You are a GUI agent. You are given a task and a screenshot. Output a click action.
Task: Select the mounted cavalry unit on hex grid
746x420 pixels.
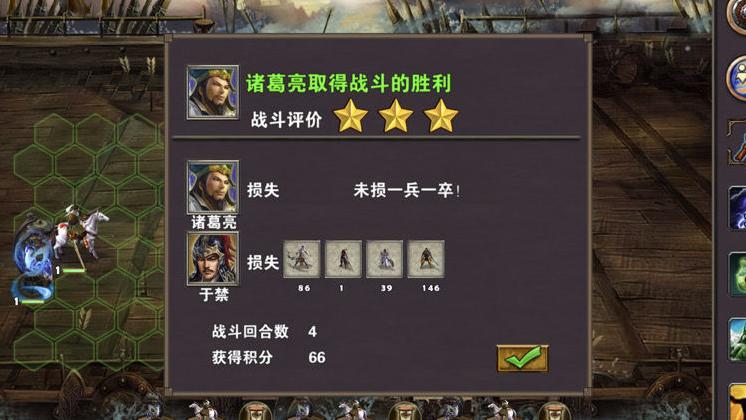(81, 235)
